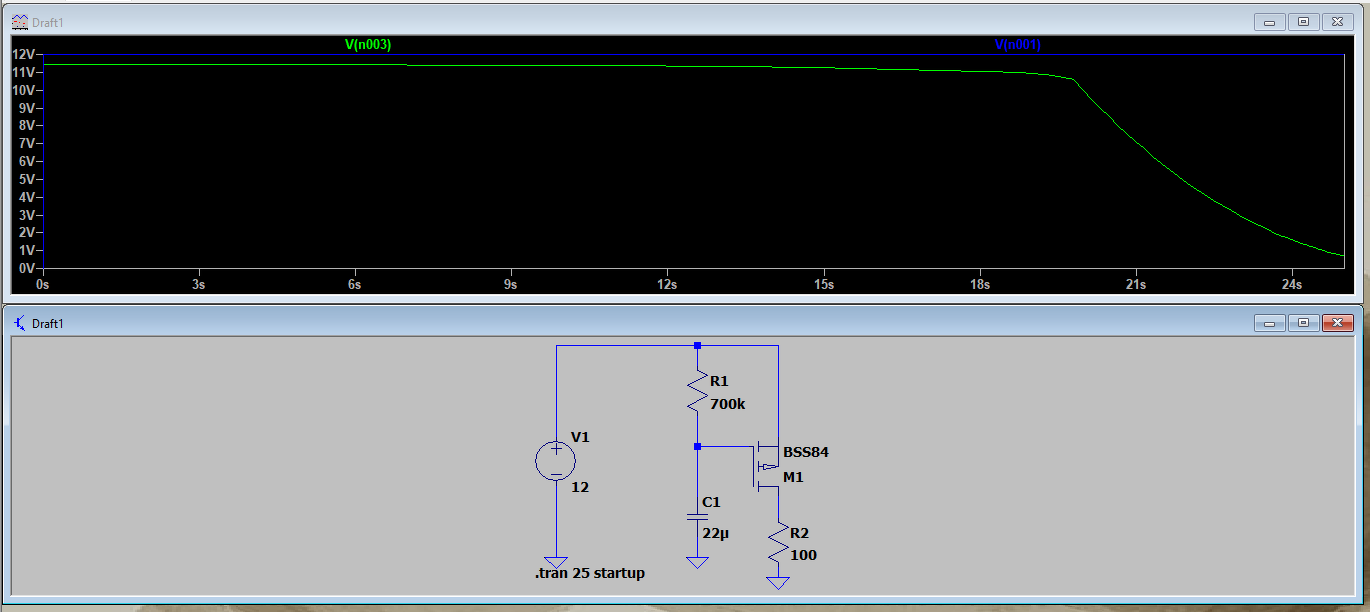Click the 24s label on time axis
The image size is (1370, 612).
point(1292,285)
